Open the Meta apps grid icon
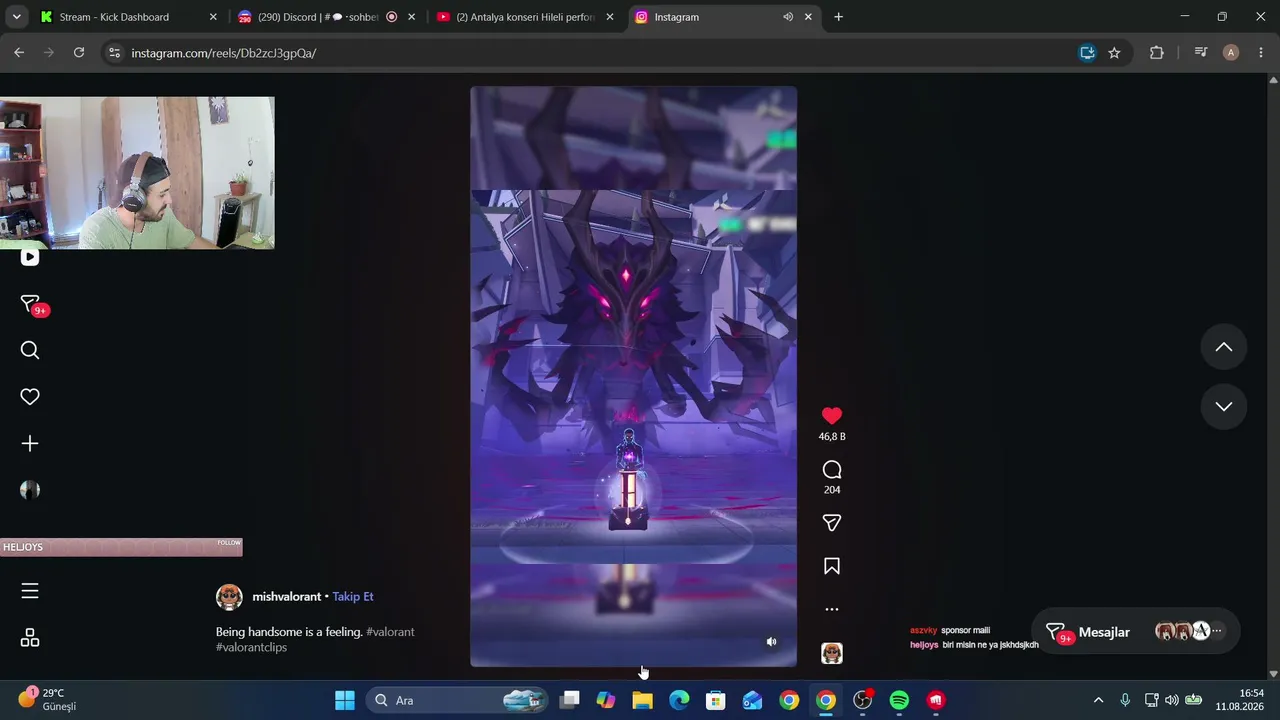This screenshot has width=1280, height=720. [x=30, y=638]
